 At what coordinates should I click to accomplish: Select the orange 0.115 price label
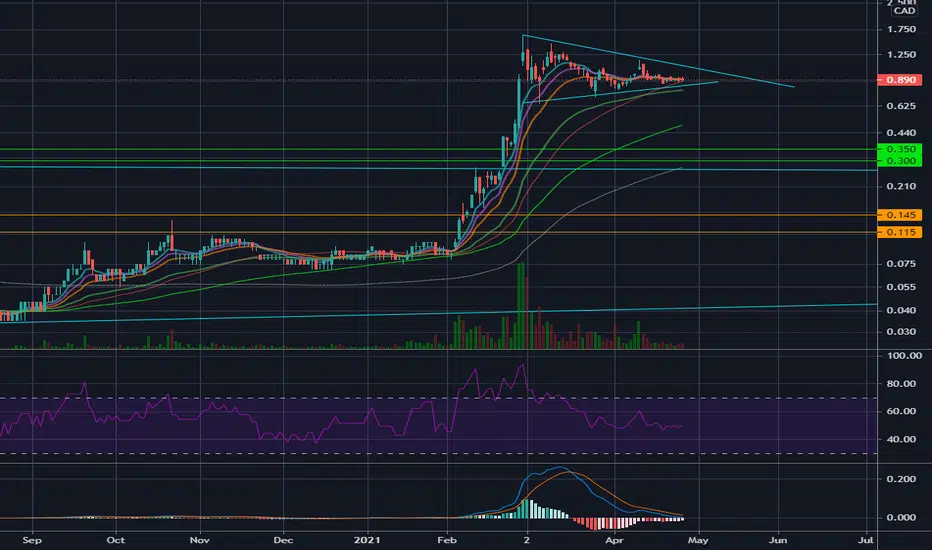(900, 232)
